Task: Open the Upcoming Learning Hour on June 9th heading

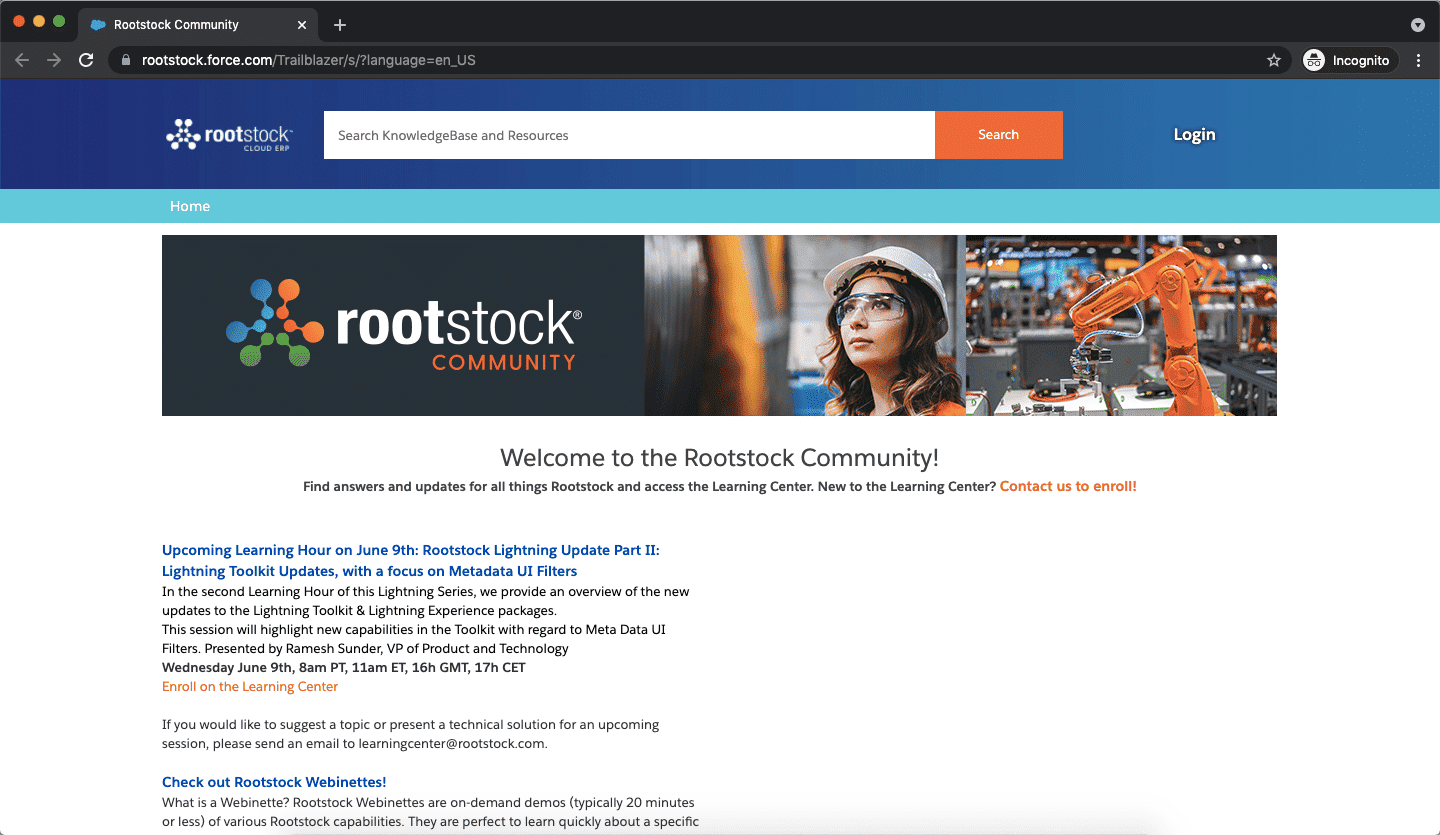Action: click(x=411, y=561)
